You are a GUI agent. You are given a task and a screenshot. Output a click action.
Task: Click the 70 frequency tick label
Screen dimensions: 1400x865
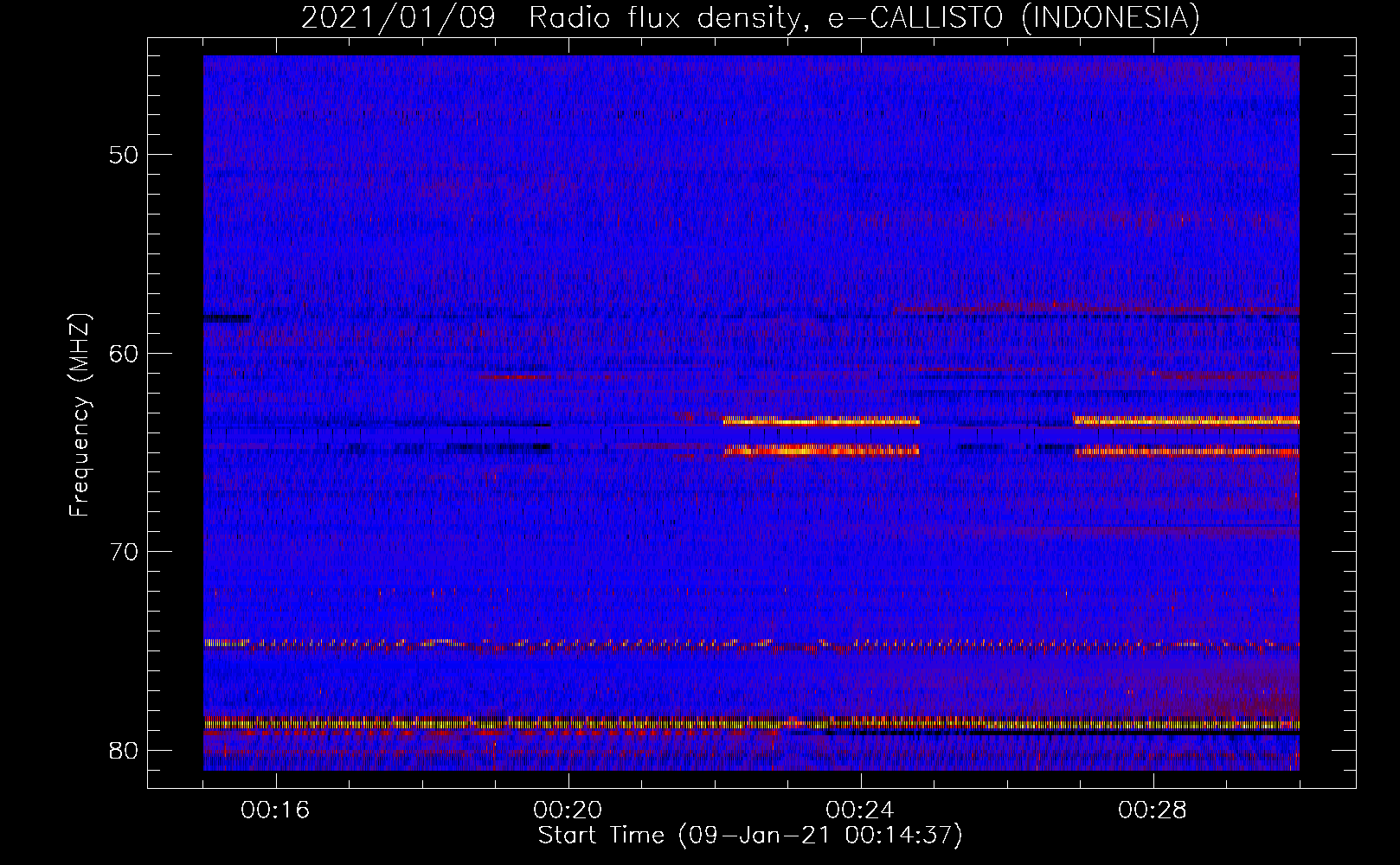click(125, 551)
